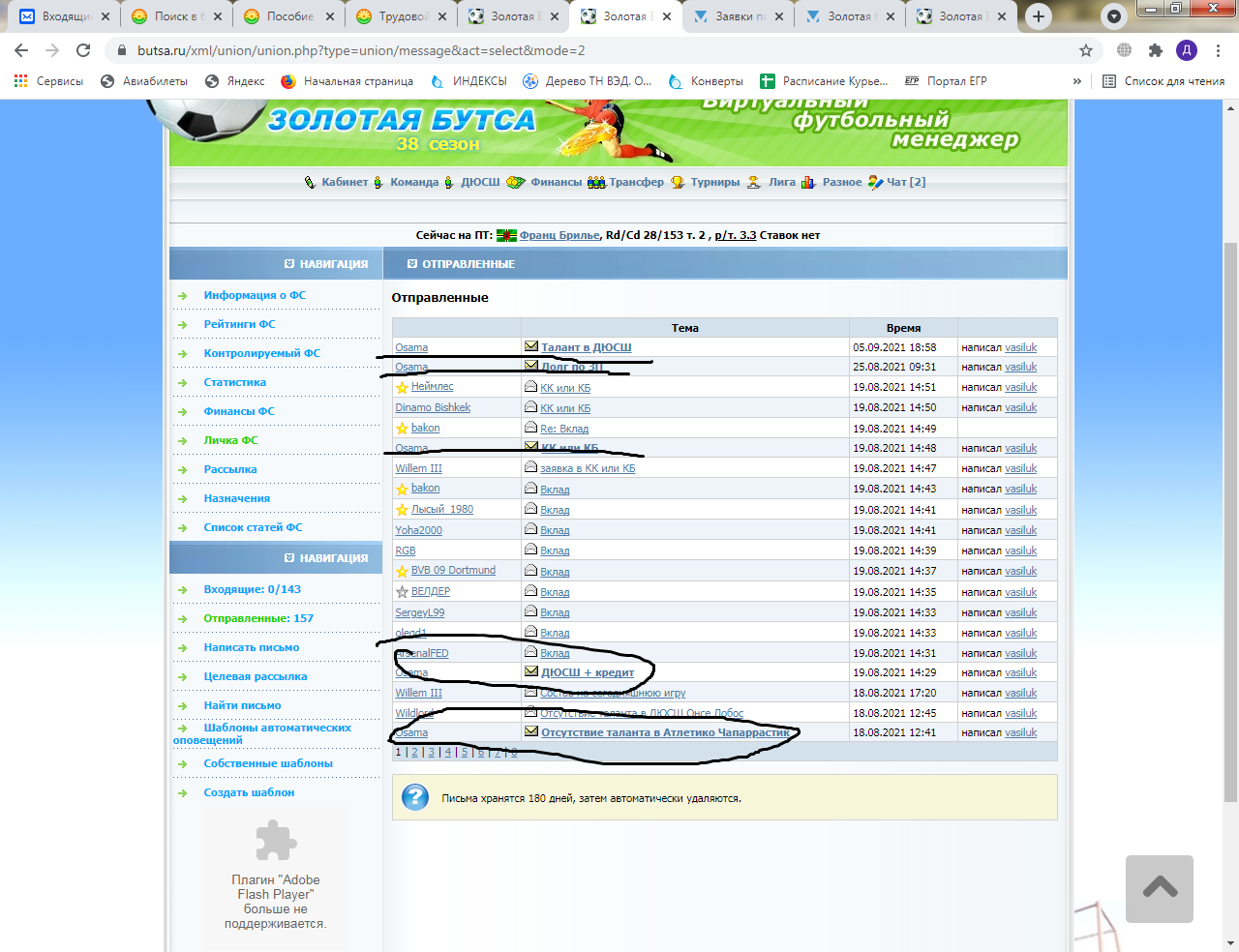This screenshot has height=952, width=1239.
Task: Click the address bar URL field
Action: [x=581, y=50]
